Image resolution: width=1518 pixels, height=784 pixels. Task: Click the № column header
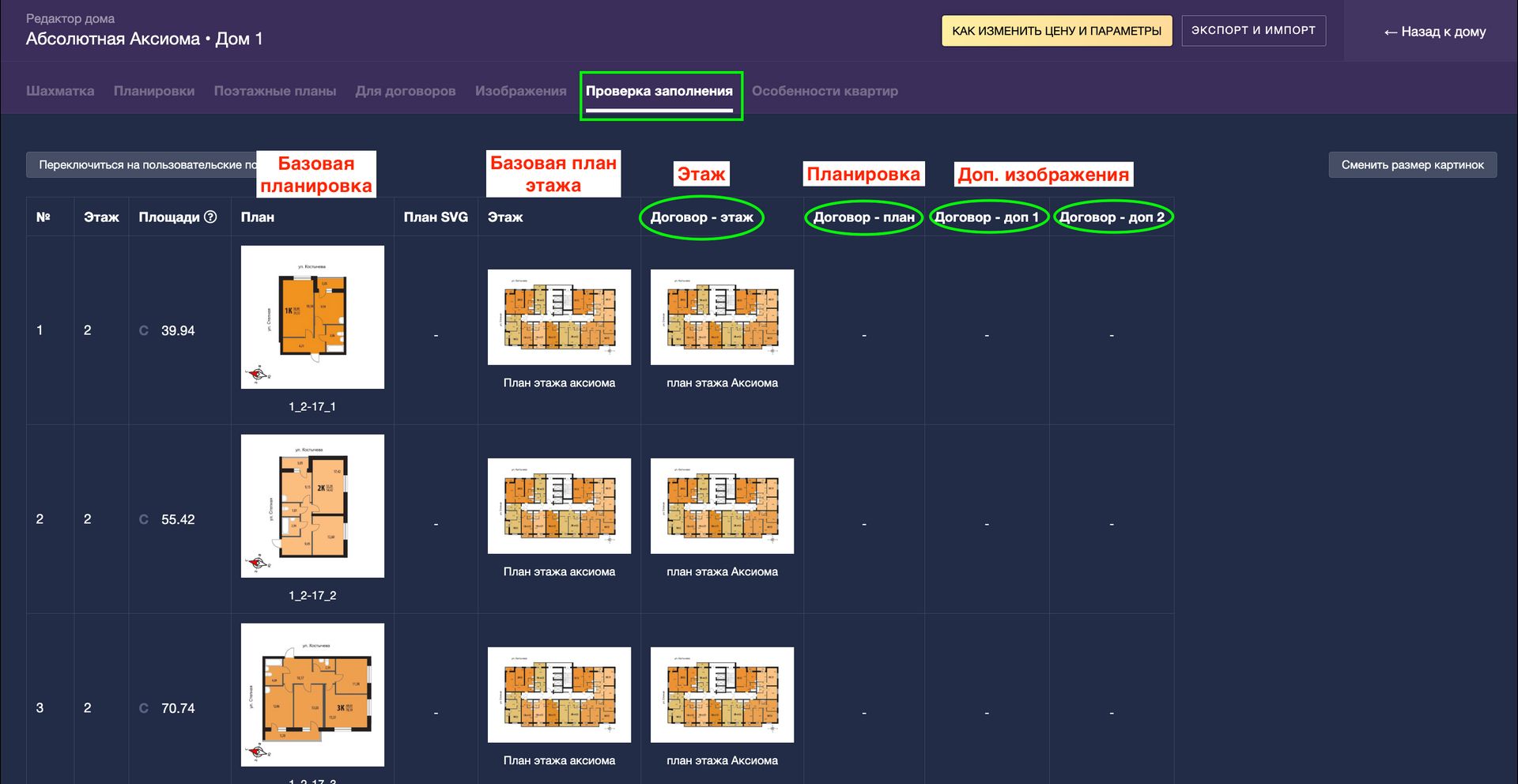pyautogui.click(x=43, y=217)
